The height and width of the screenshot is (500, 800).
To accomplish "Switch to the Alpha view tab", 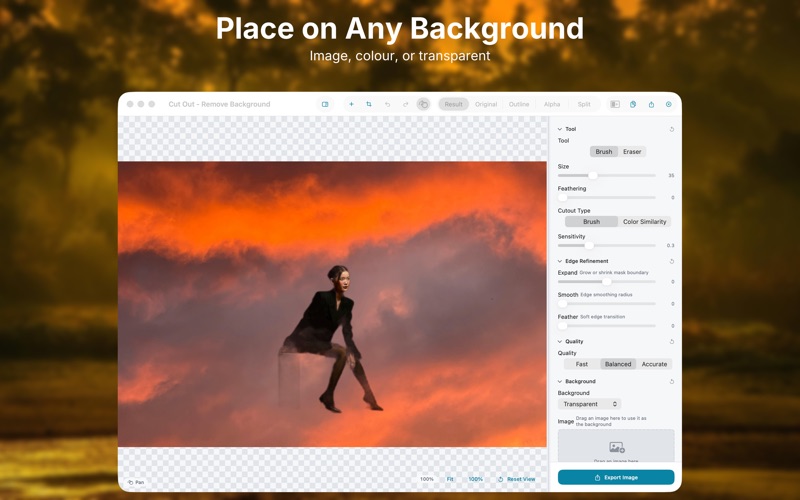I will point(552,104).
